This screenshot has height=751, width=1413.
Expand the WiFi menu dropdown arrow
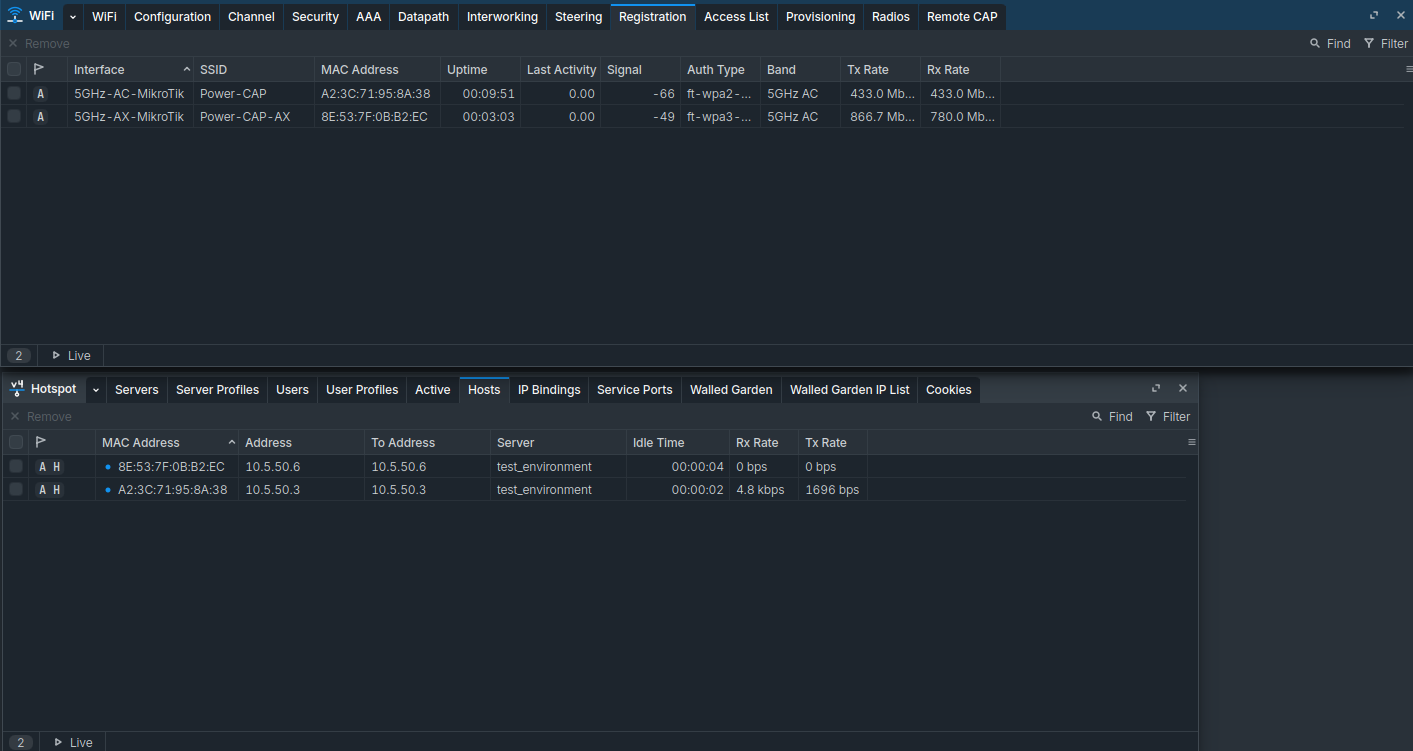point(73,17)
